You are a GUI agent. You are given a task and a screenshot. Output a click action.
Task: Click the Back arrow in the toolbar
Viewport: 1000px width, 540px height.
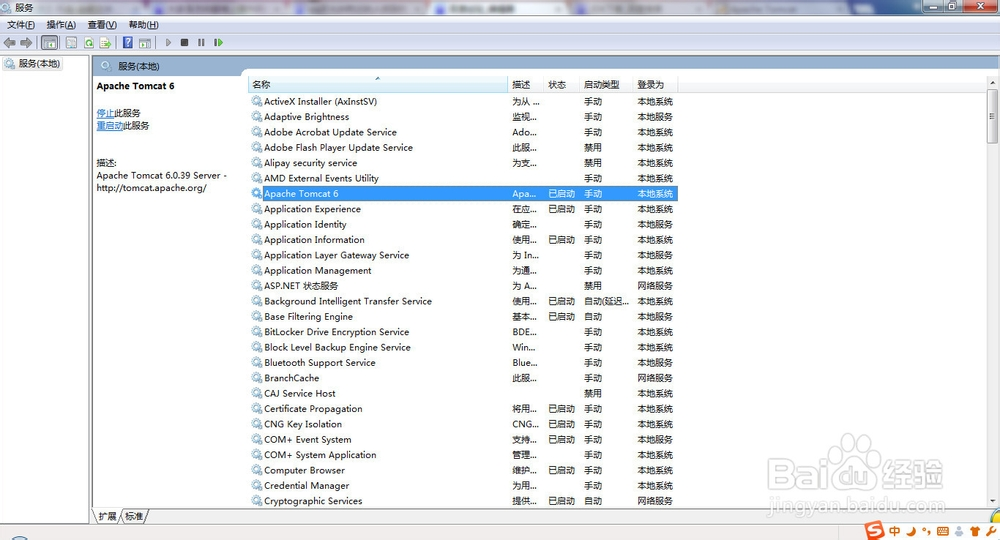[10, 43]
